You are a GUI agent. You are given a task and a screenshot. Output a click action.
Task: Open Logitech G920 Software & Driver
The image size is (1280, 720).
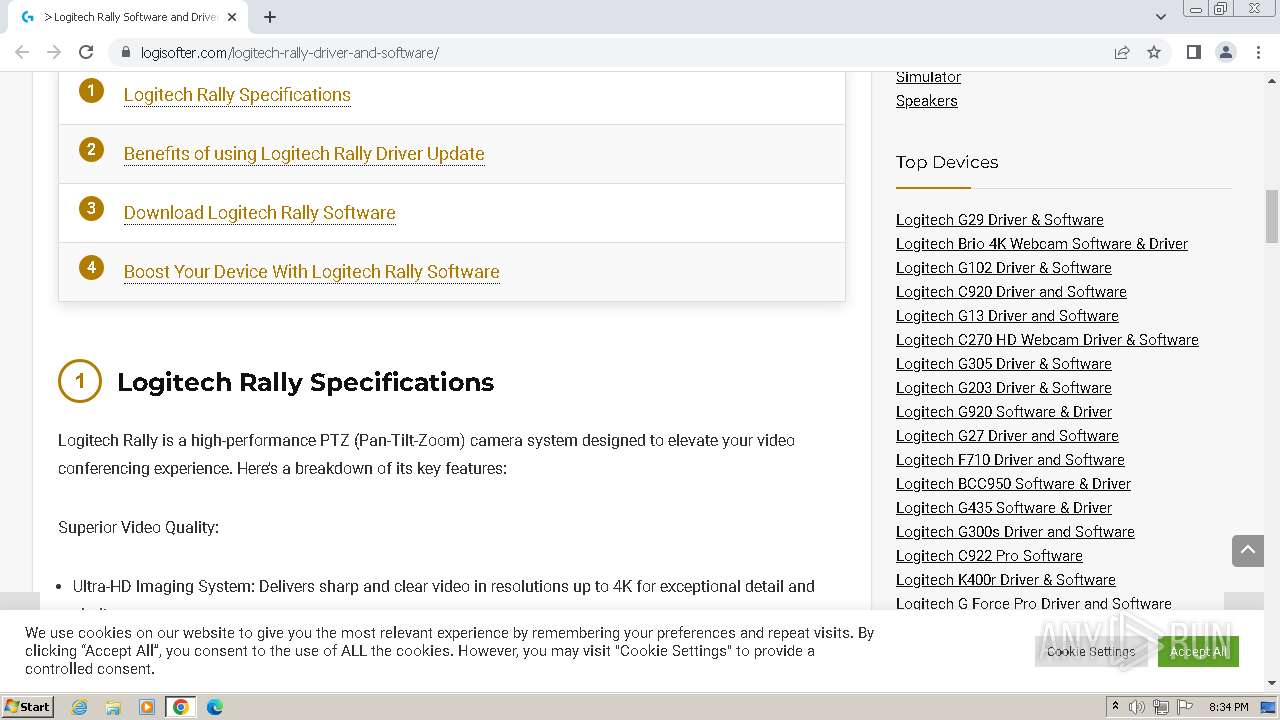(1004, 412)
